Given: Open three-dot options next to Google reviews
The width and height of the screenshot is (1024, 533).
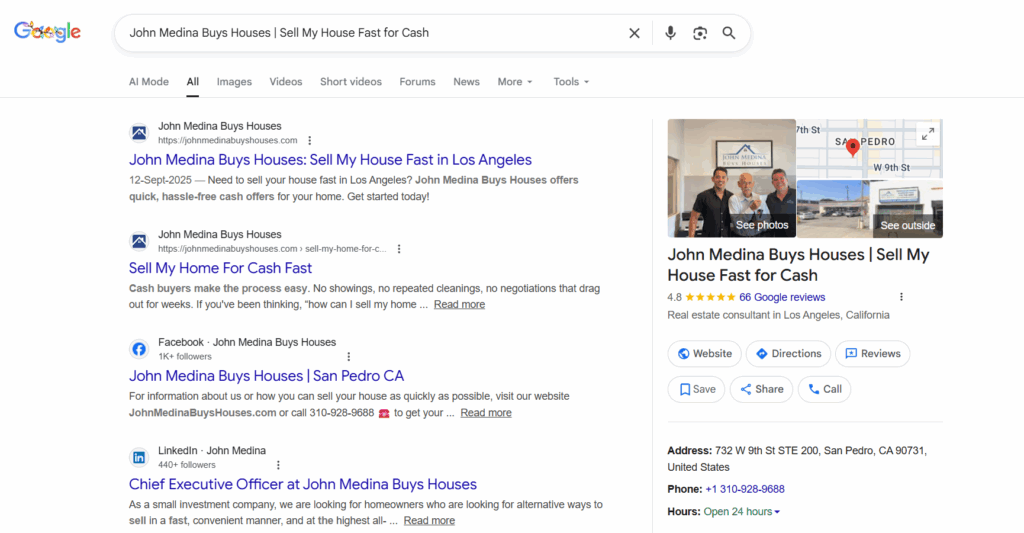Looking at the screenshot, I should (901, 297).
